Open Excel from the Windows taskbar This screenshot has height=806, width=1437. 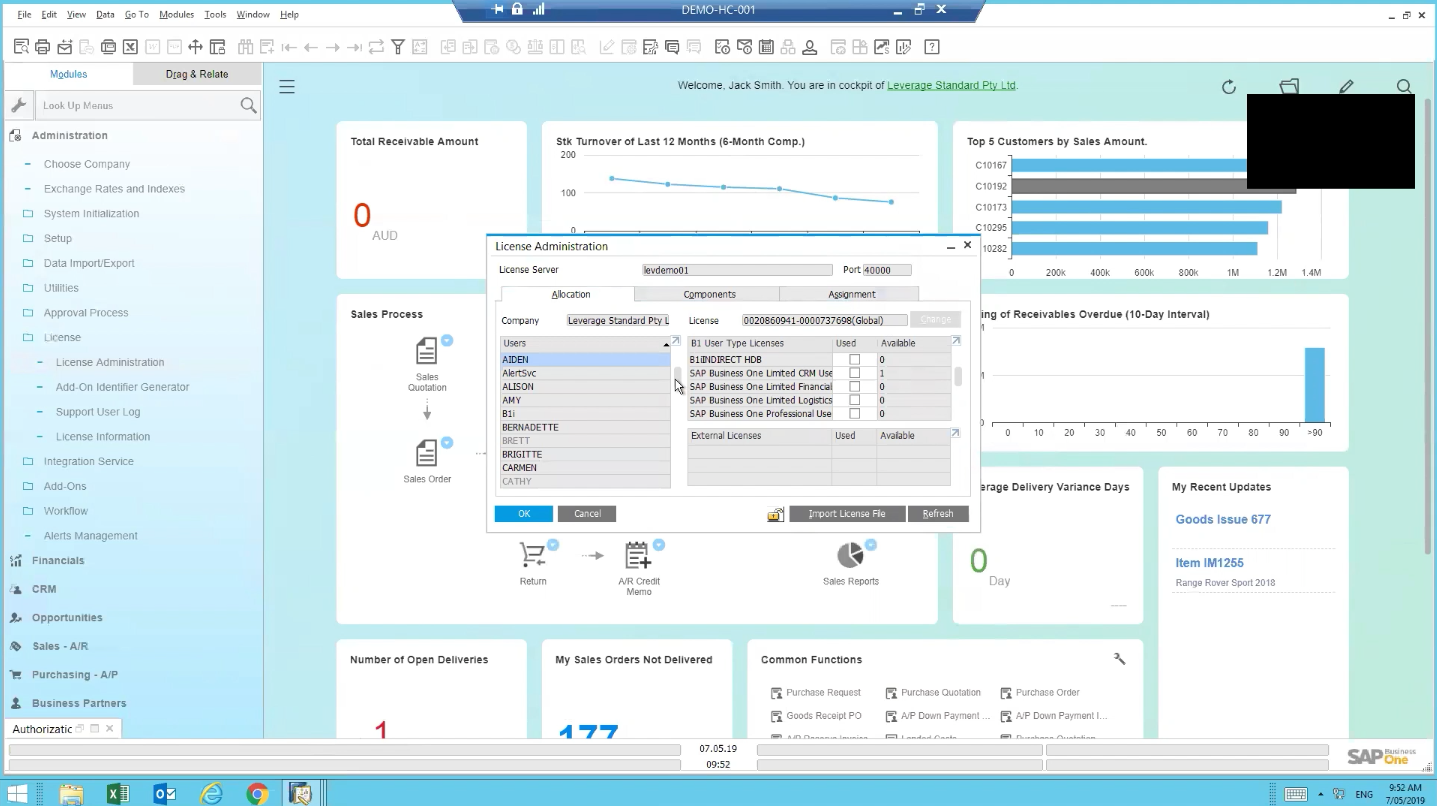click(x=118, y=794)
